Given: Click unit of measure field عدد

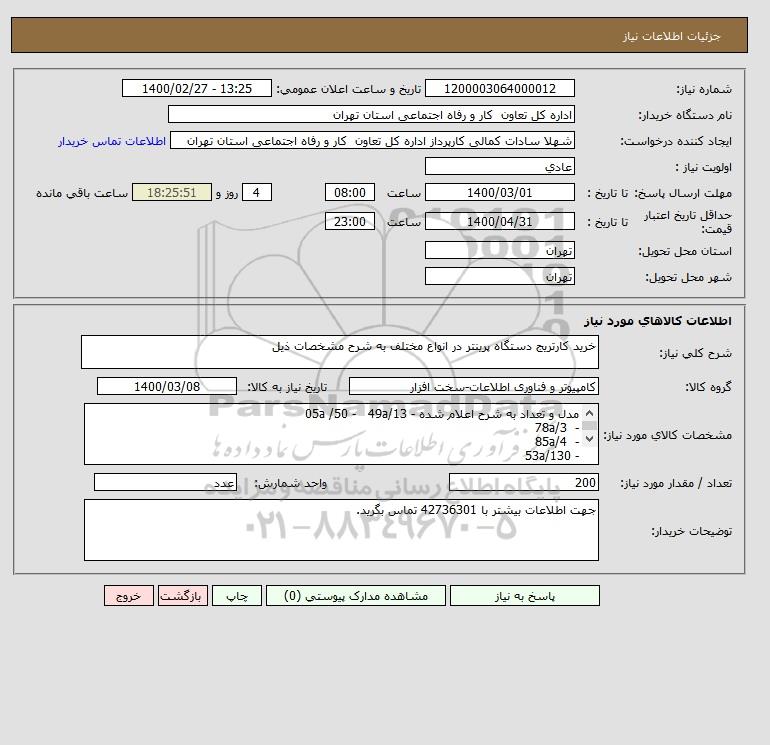Looking at the screenshot, I should point(165,482).
